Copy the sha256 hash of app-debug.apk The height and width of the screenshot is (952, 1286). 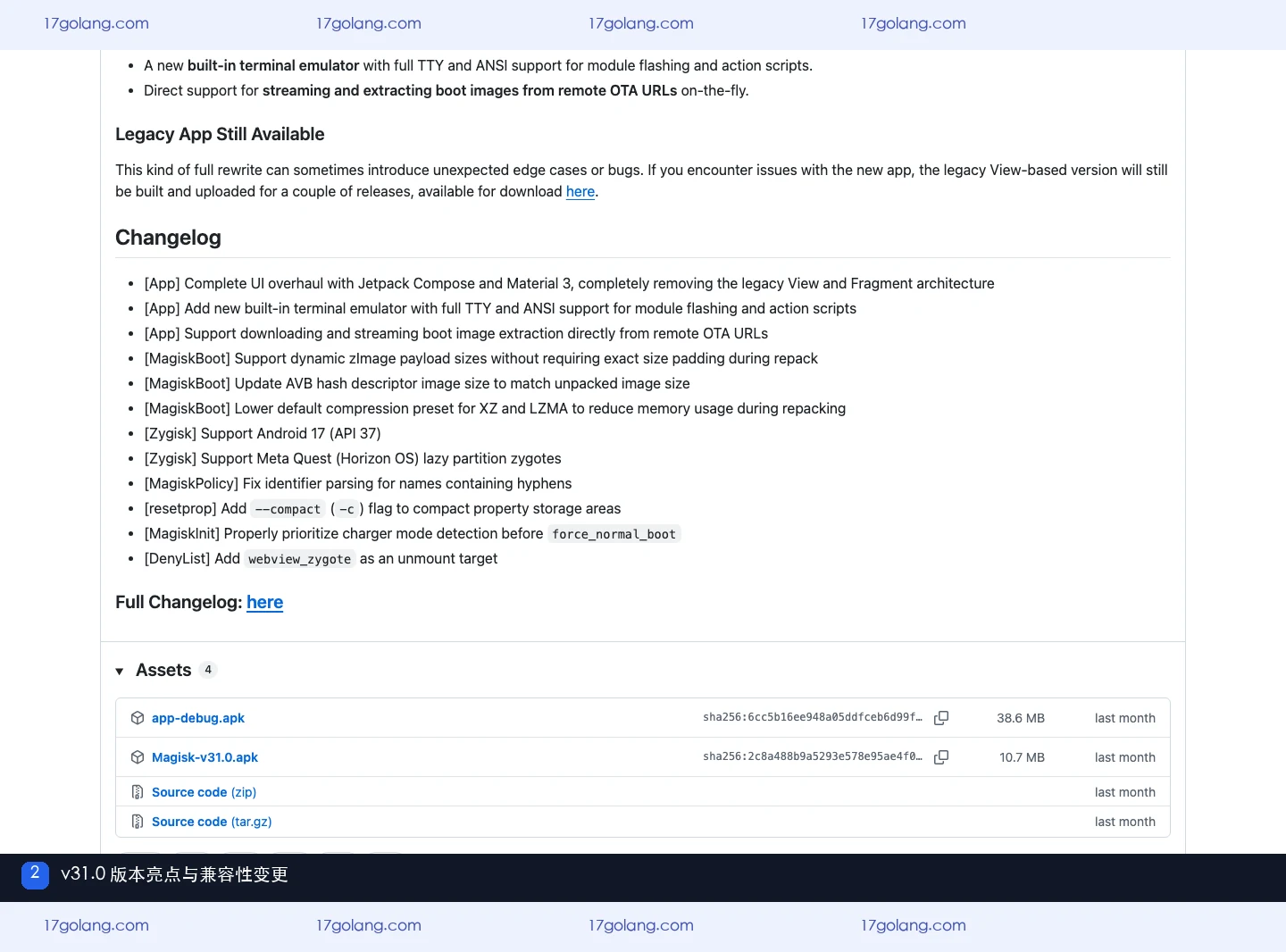point(941,718)
